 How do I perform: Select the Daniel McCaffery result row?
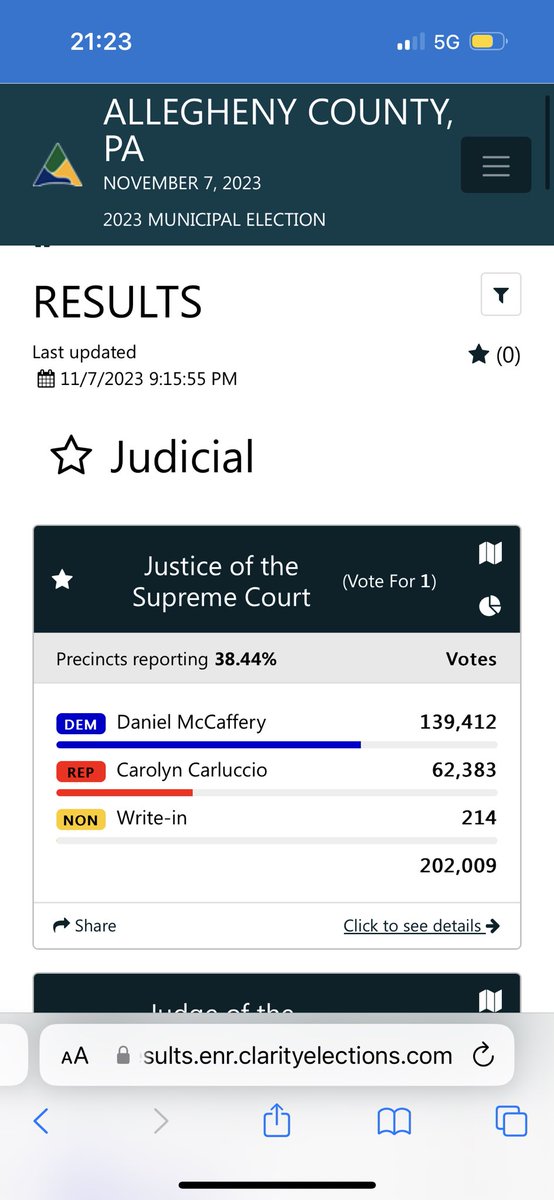(277, 728)
